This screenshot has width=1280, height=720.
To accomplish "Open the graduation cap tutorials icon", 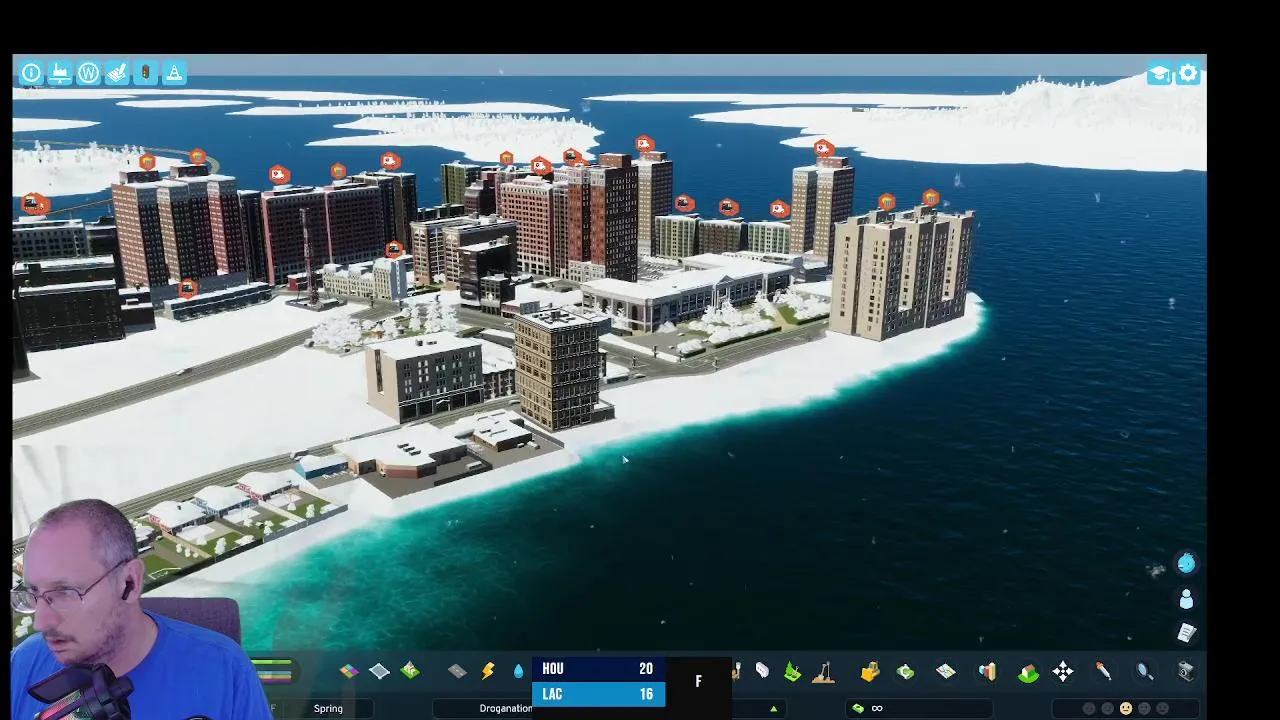I will click(x=1159, y=74).
